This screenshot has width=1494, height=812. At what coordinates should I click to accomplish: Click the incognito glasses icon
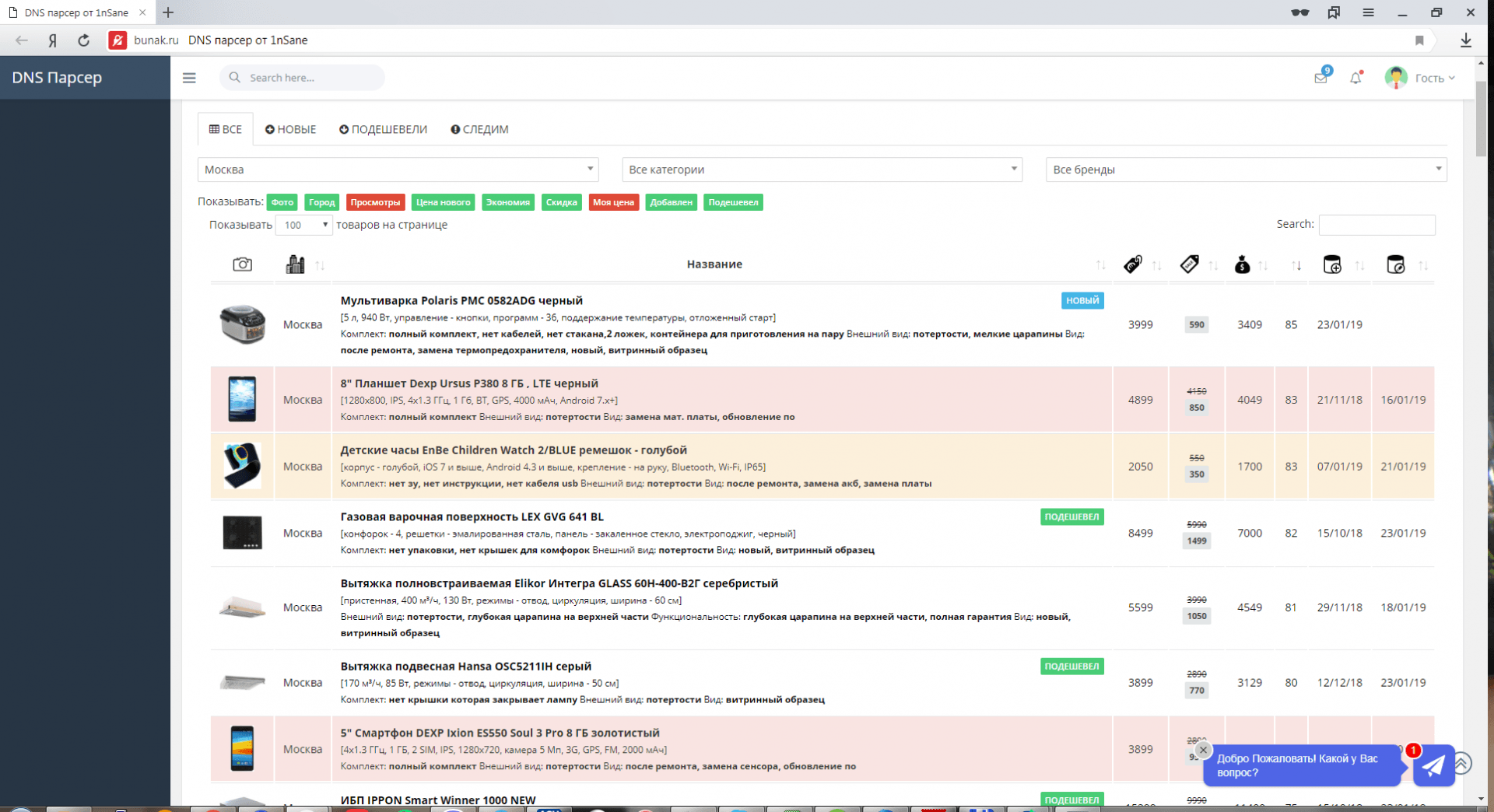point(1299,12)
